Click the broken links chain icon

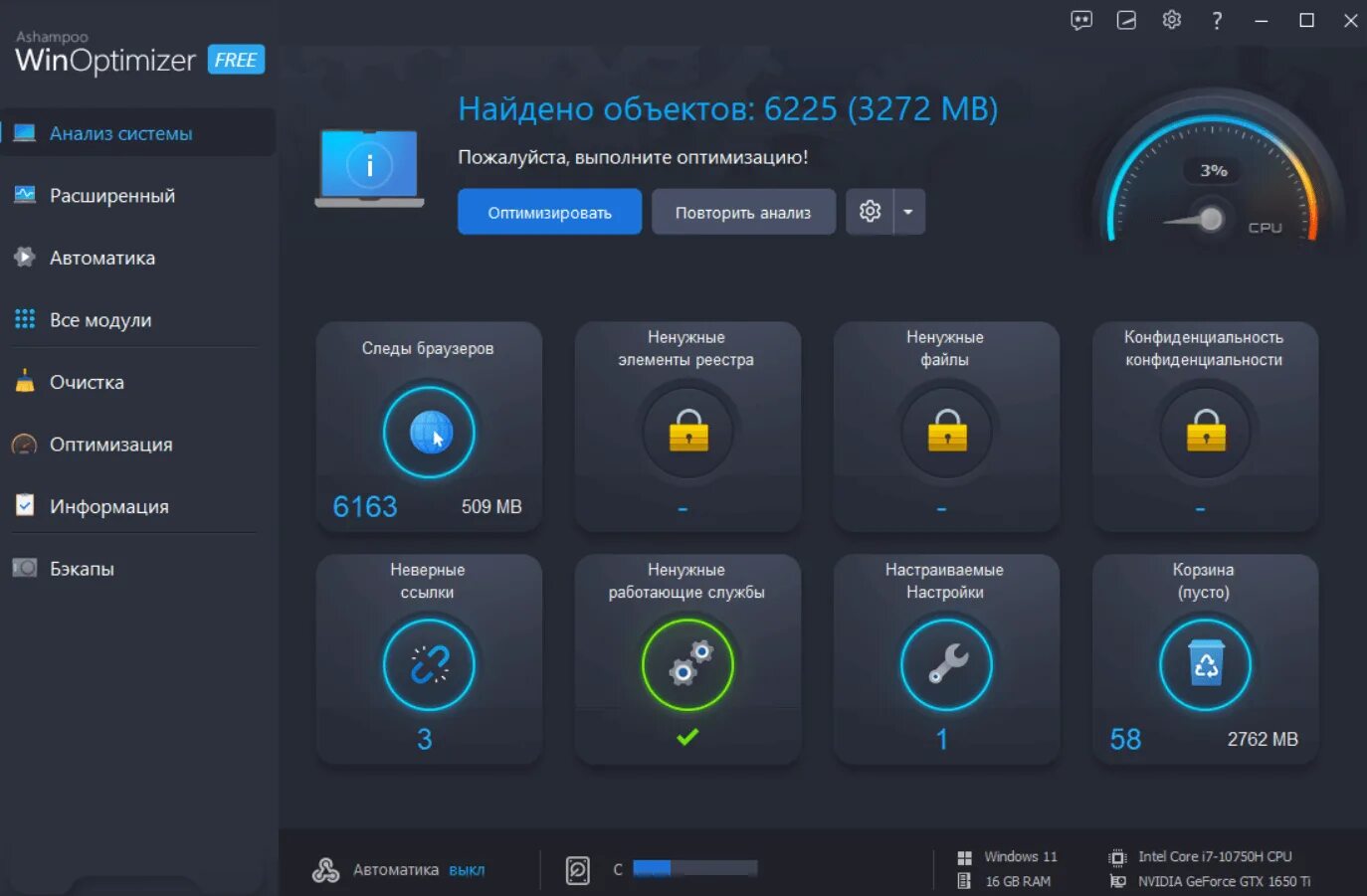[x=429, y=664]
